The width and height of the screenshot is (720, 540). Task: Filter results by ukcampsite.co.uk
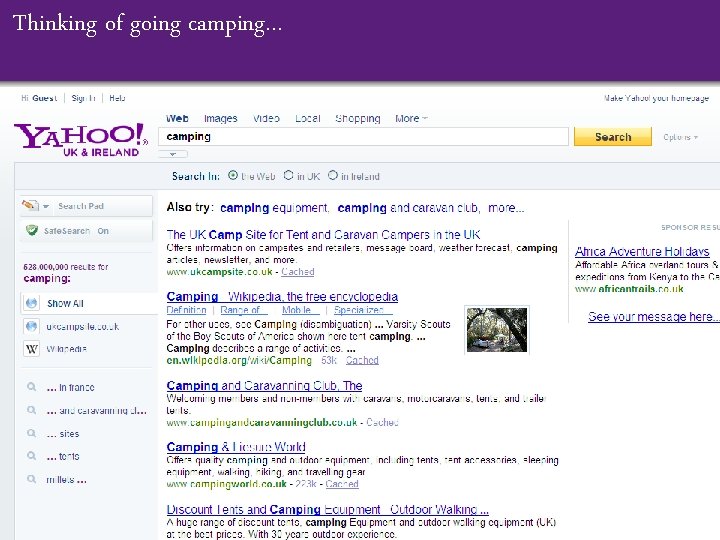(x=83, y=326)
